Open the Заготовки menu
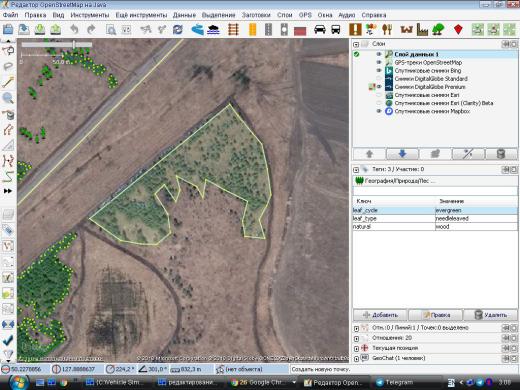Viewport: 520px width, 390px height. (256, 15)
